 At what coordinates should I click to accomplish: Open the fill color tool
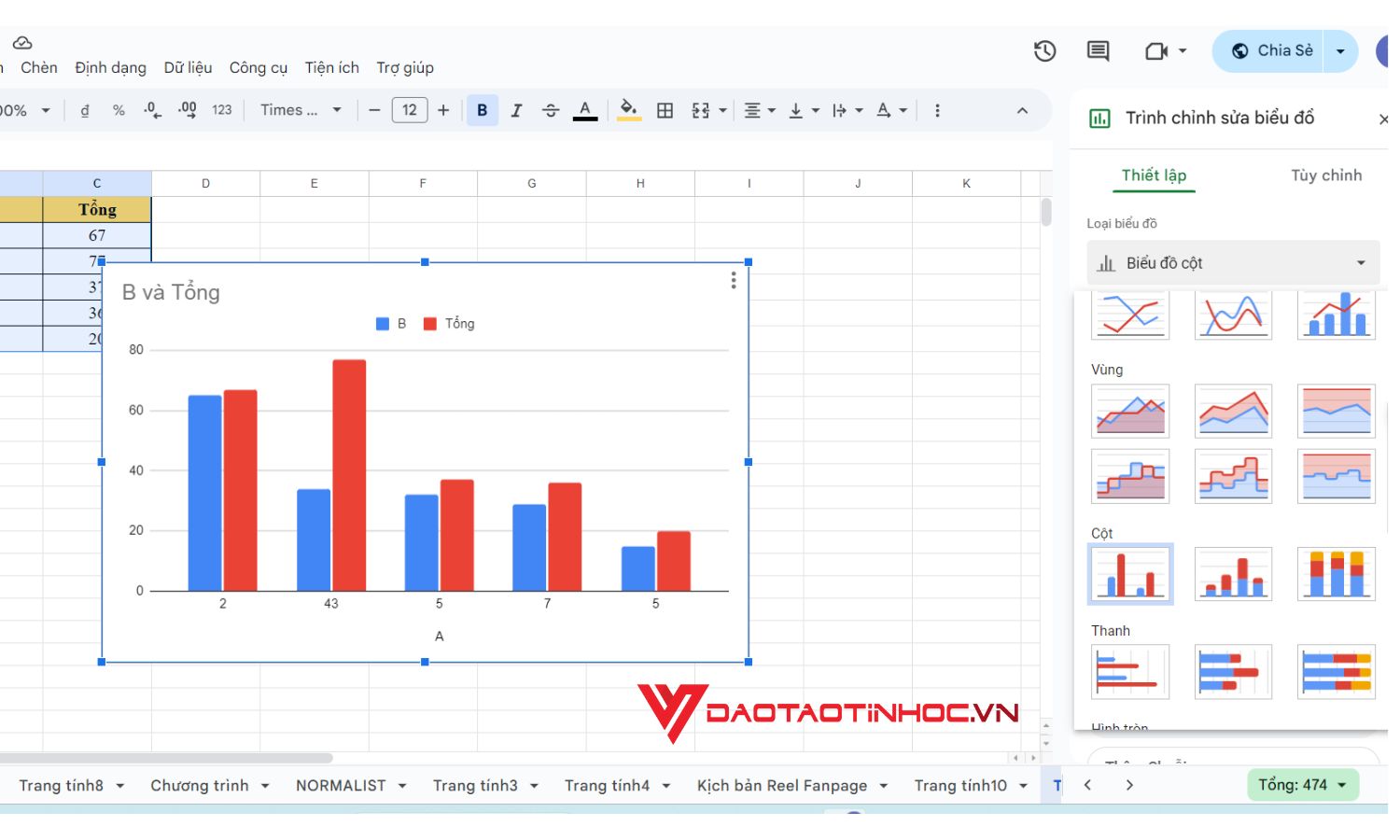tap(627, 110)
